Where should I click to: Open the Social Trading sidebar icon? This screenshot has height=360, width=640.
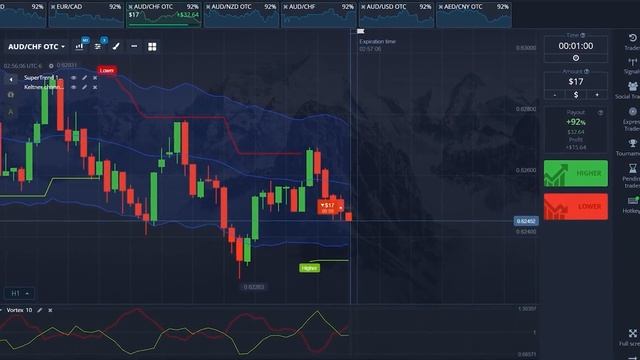click(633, 86)
